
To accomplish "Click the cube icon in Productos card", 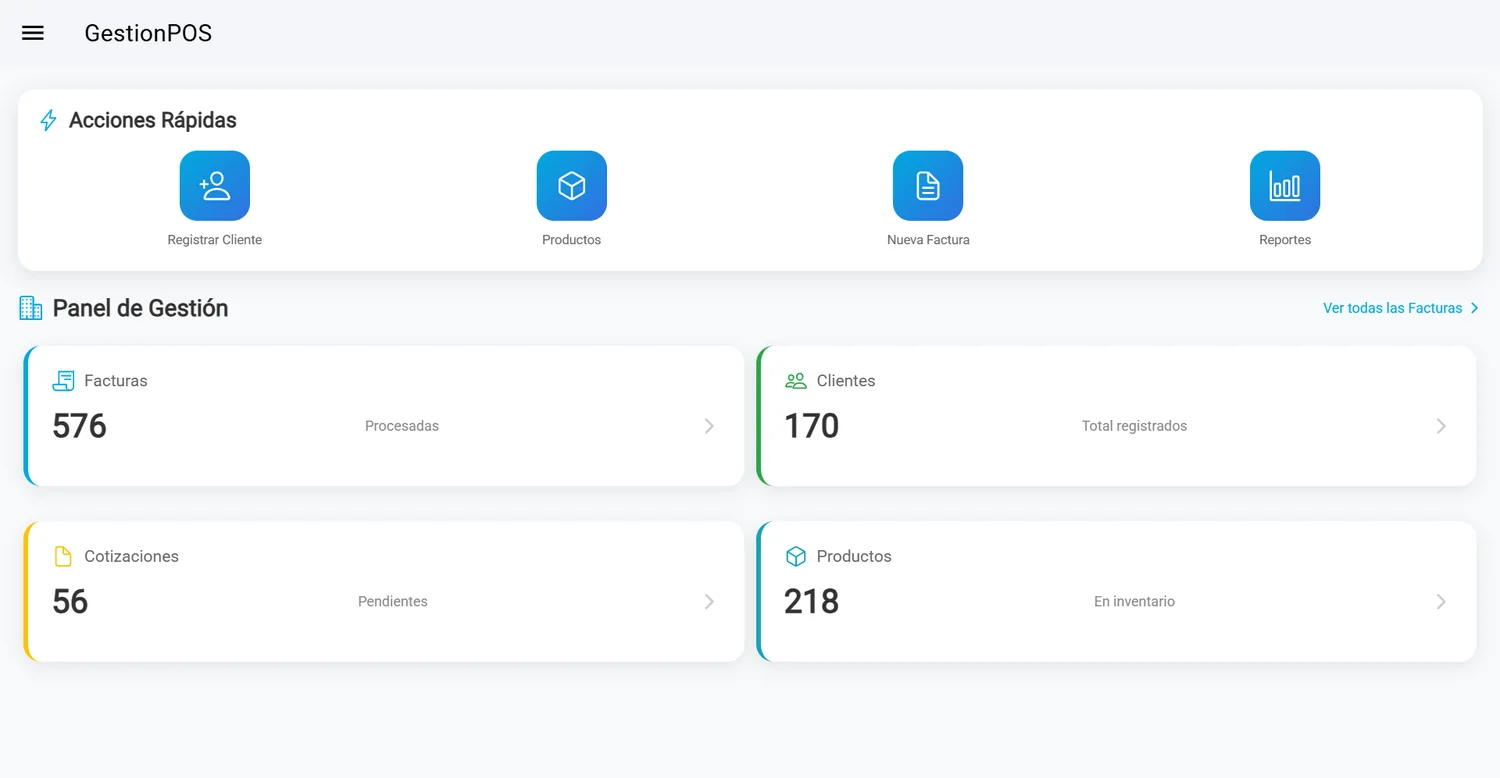I will click(796, 556).
